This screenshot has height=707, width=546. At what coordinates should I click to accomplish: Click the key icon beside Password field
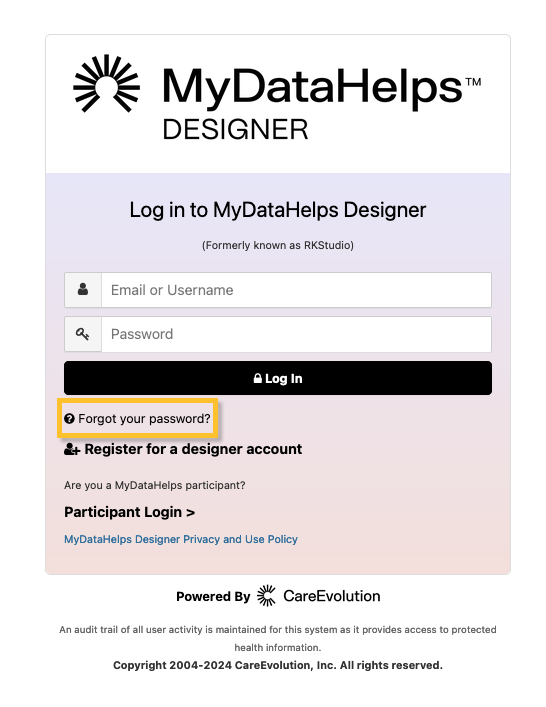82,334
